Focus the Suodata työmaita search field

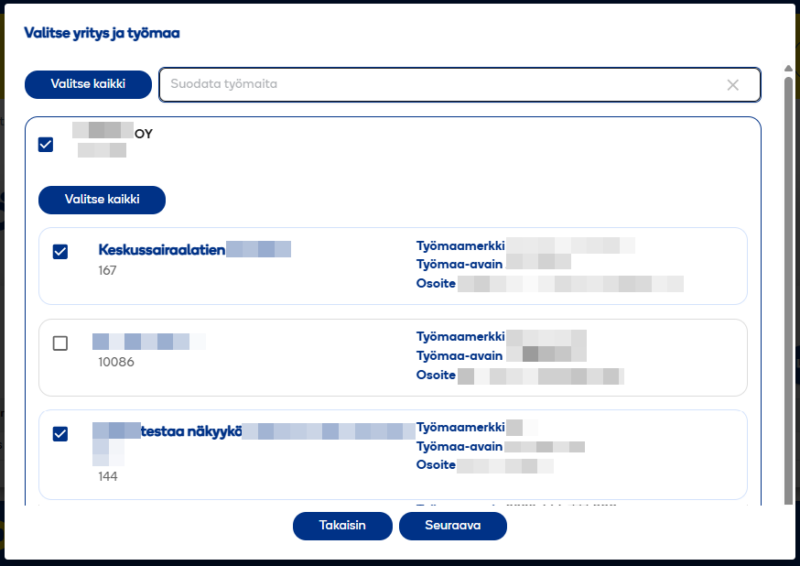440,85
